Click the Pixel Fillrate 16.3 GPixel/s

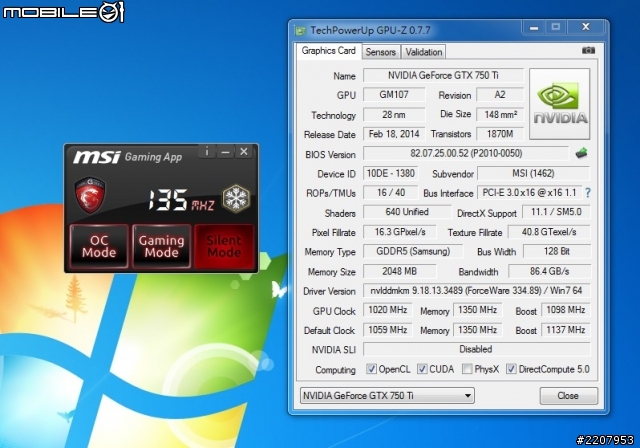tap(400, 232)
